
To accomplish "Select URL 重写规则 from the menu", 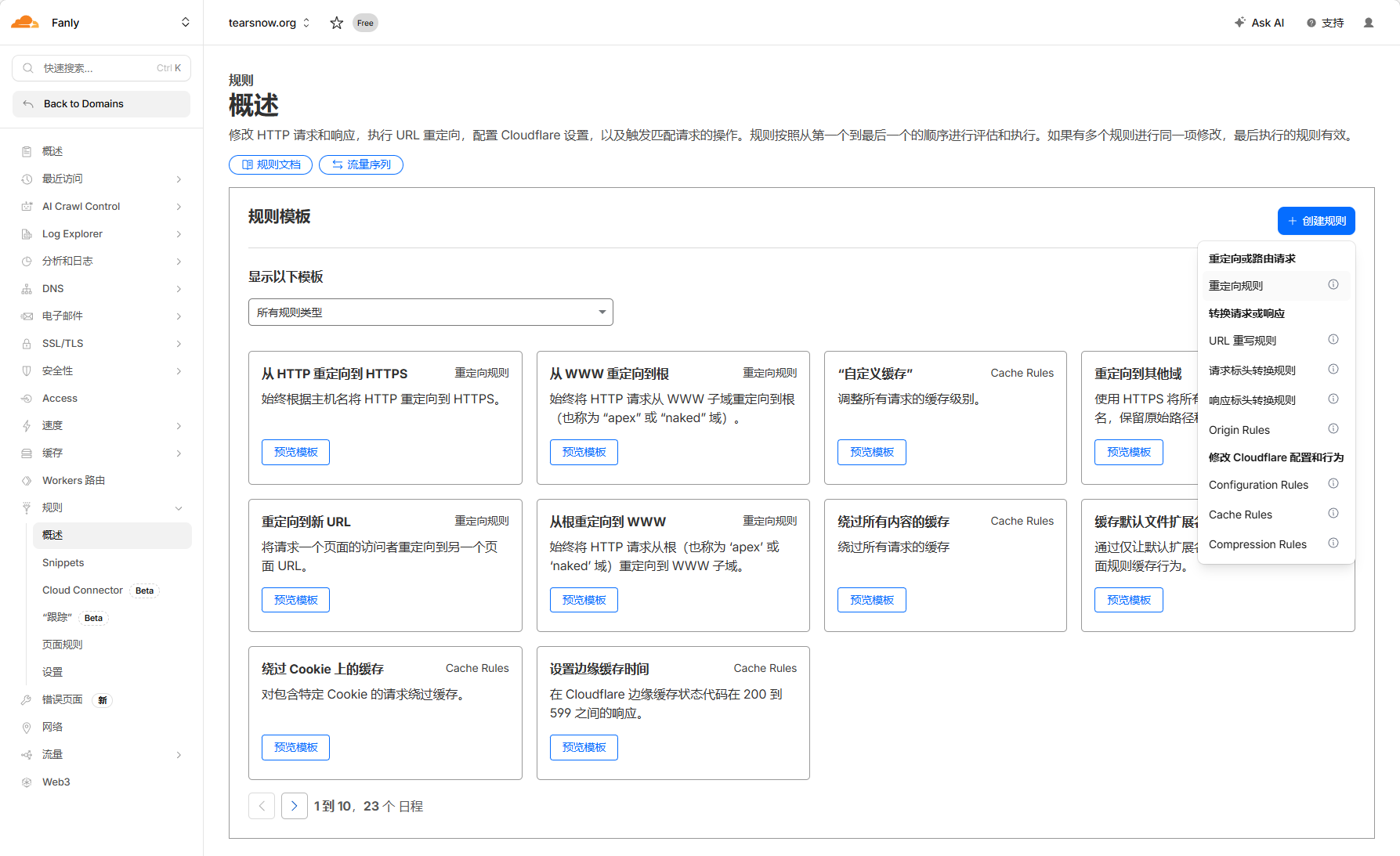I will (x=1275, y=341).
